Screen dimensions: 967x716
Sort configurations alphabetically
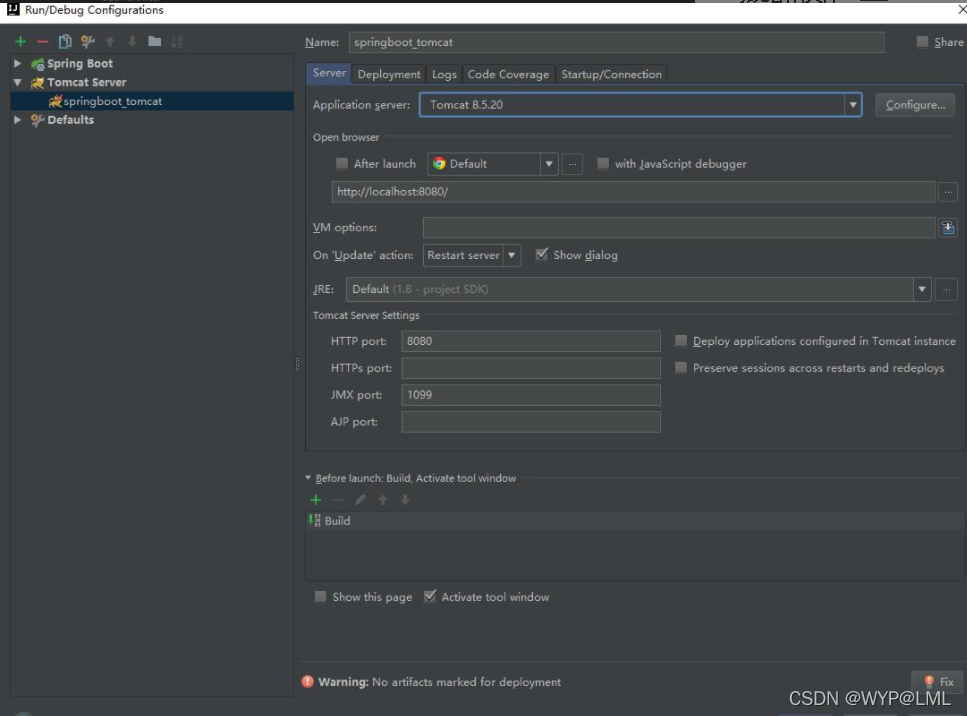[177, 41]
